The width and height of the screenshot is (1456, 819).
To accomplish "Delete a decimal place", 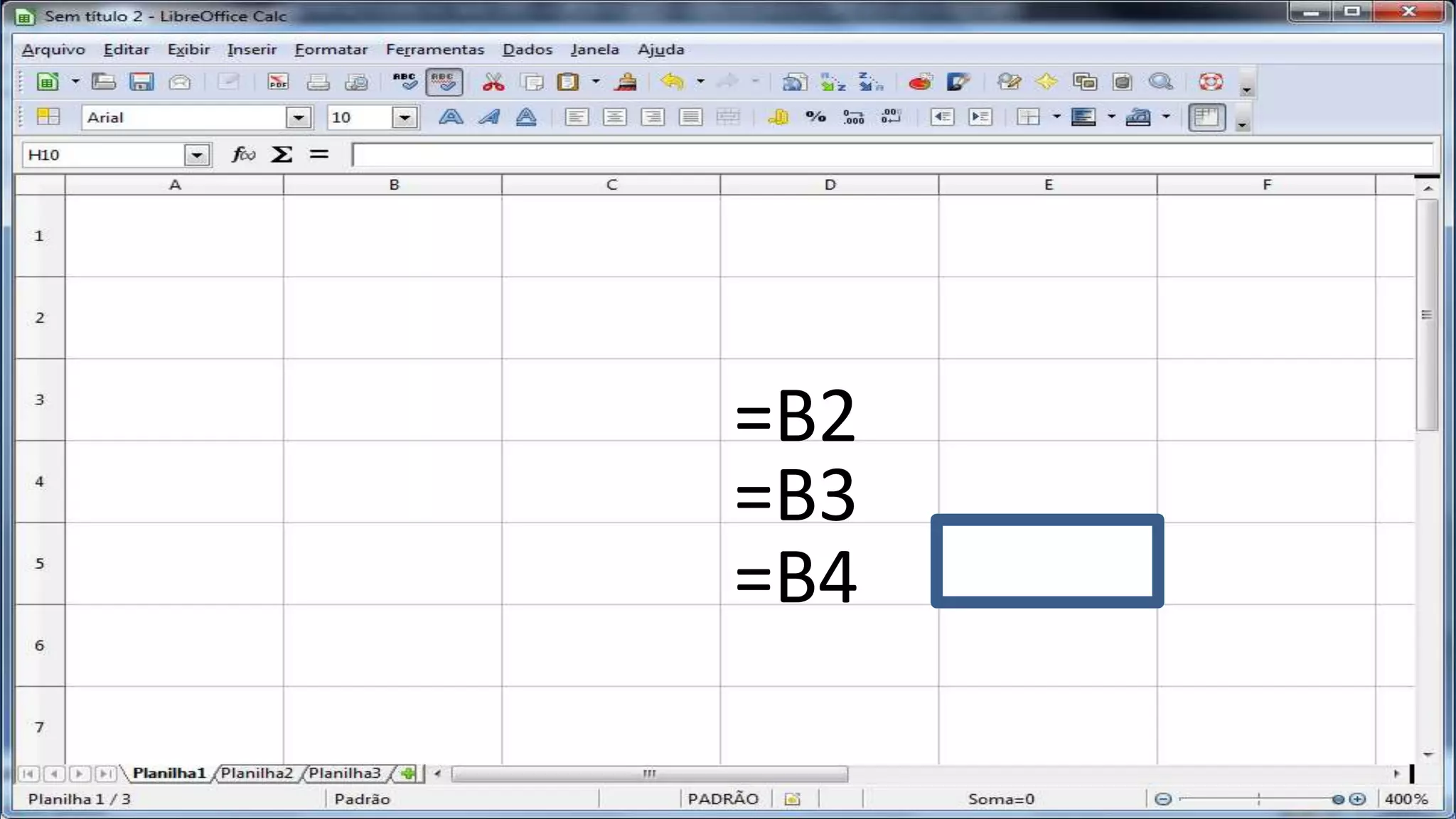I will click(x=891, y=117).
